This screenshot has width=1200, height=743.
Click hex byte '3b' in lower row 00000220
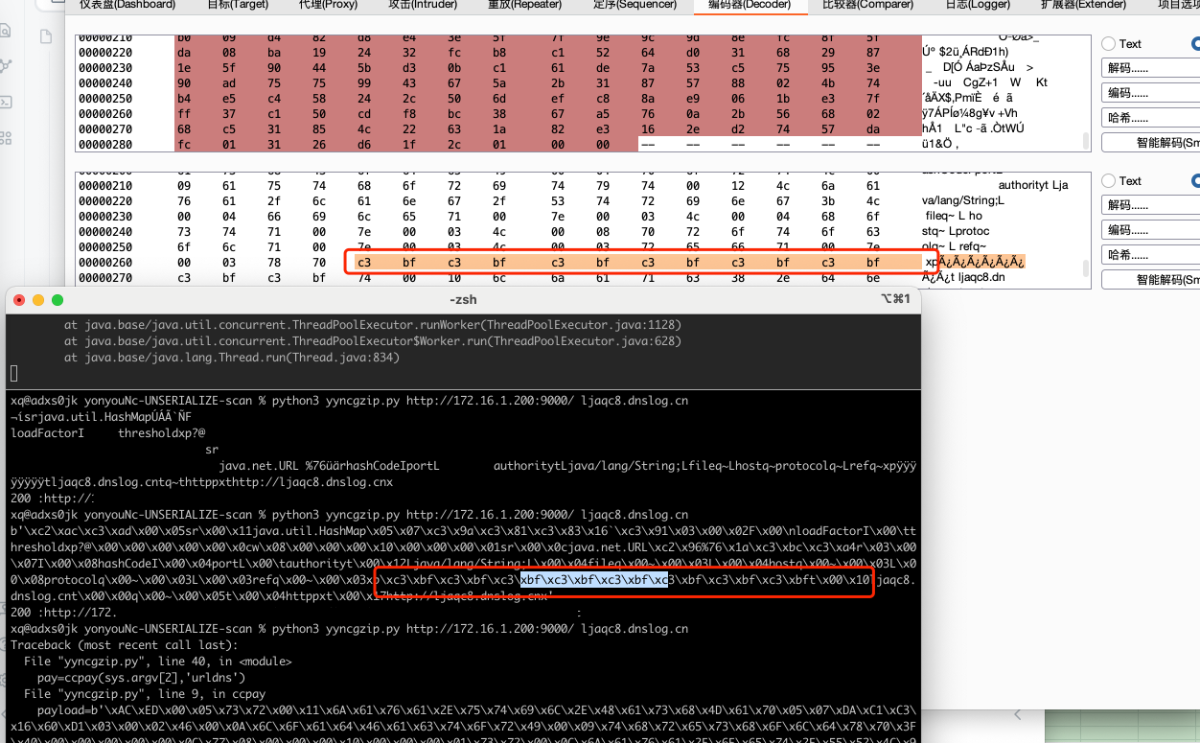coord(827,200)
